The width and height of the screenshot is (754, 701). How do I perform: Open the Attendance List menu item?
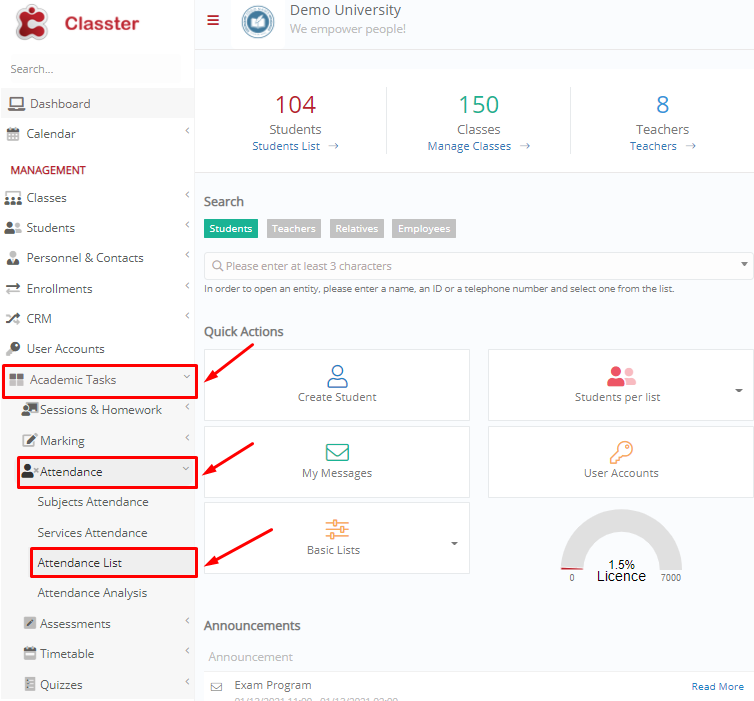click(x=114, y=563)
